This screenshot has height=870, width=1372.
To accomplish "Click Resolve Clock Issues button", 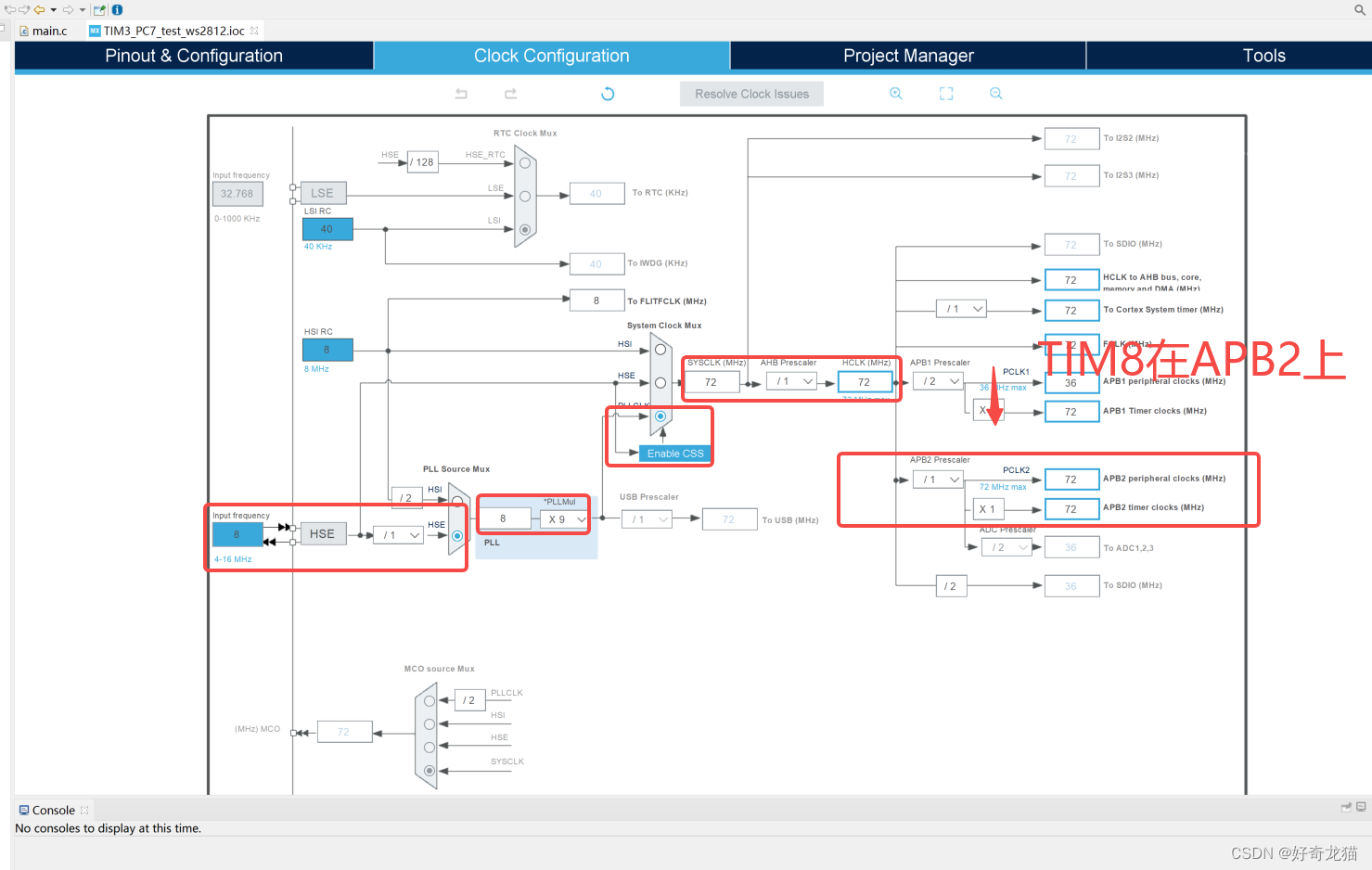I will click(752, 94).
